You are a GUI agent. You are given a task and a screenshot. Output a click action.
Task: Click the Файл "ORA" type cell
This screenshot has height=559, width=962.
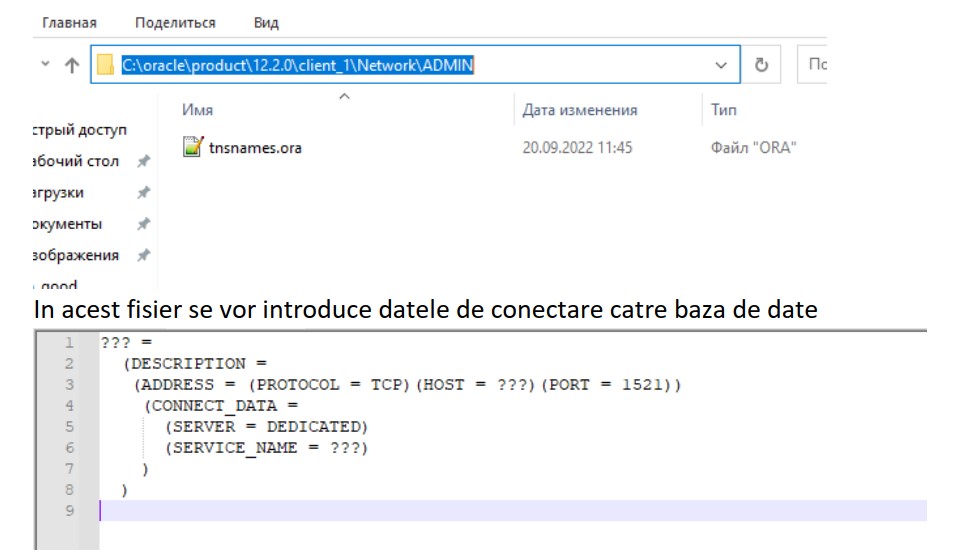[x=753, y=148]
